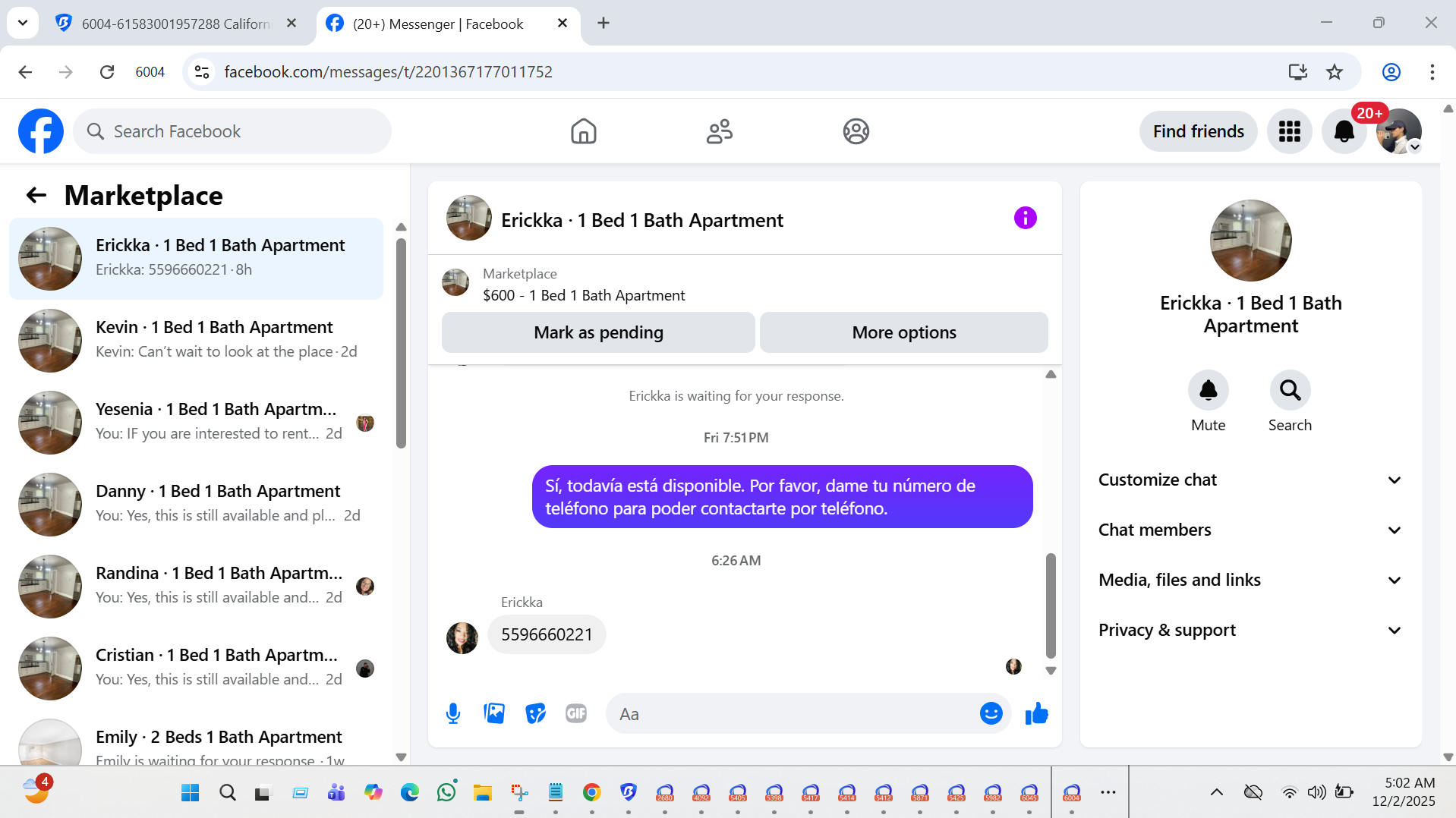This screenshot has height=818, width=1456.
Task: Open conversation information purple icon
Action: tap(1025, 218)
